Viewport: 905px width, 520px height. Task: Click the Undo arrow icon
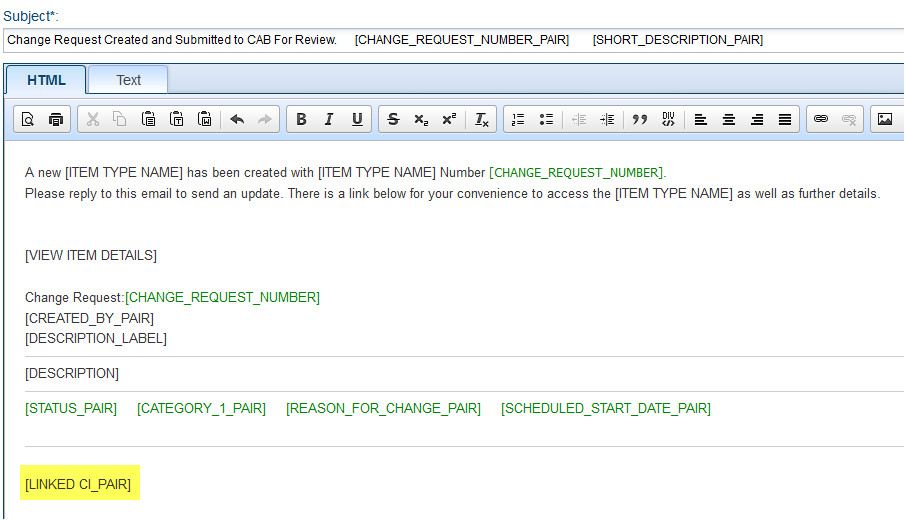(237, 119)
